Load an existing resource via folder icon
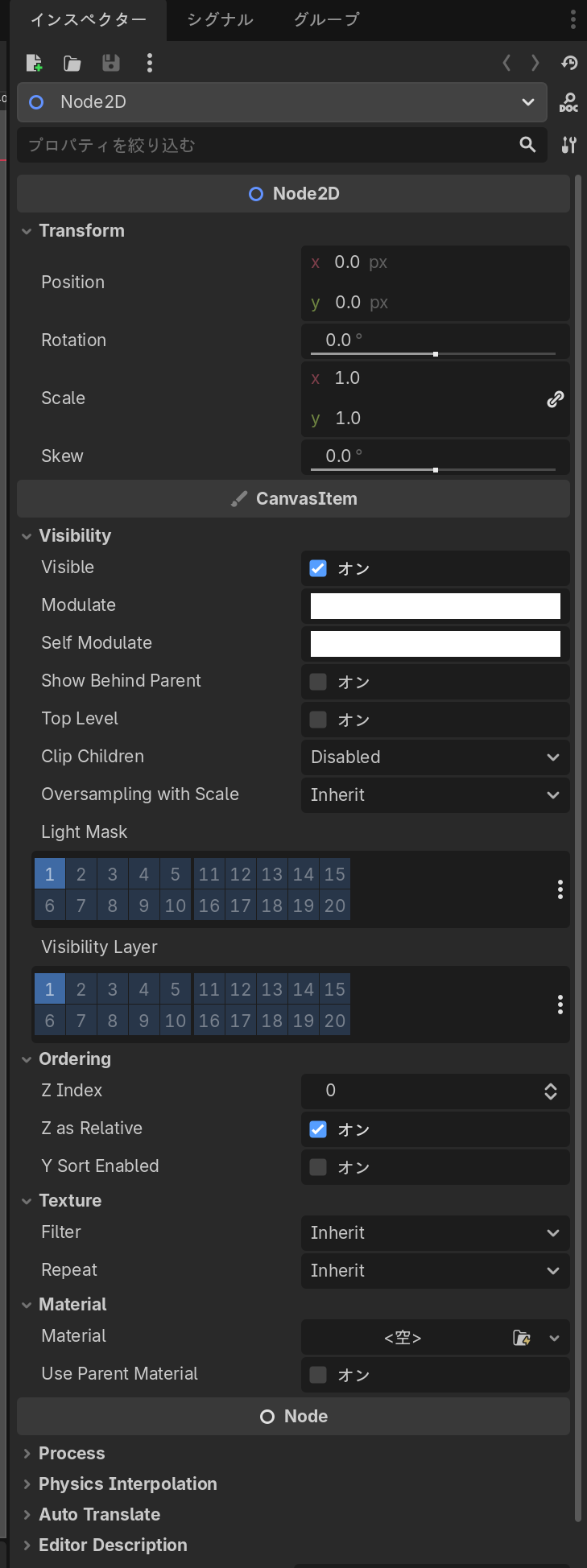 pos(72,63)
